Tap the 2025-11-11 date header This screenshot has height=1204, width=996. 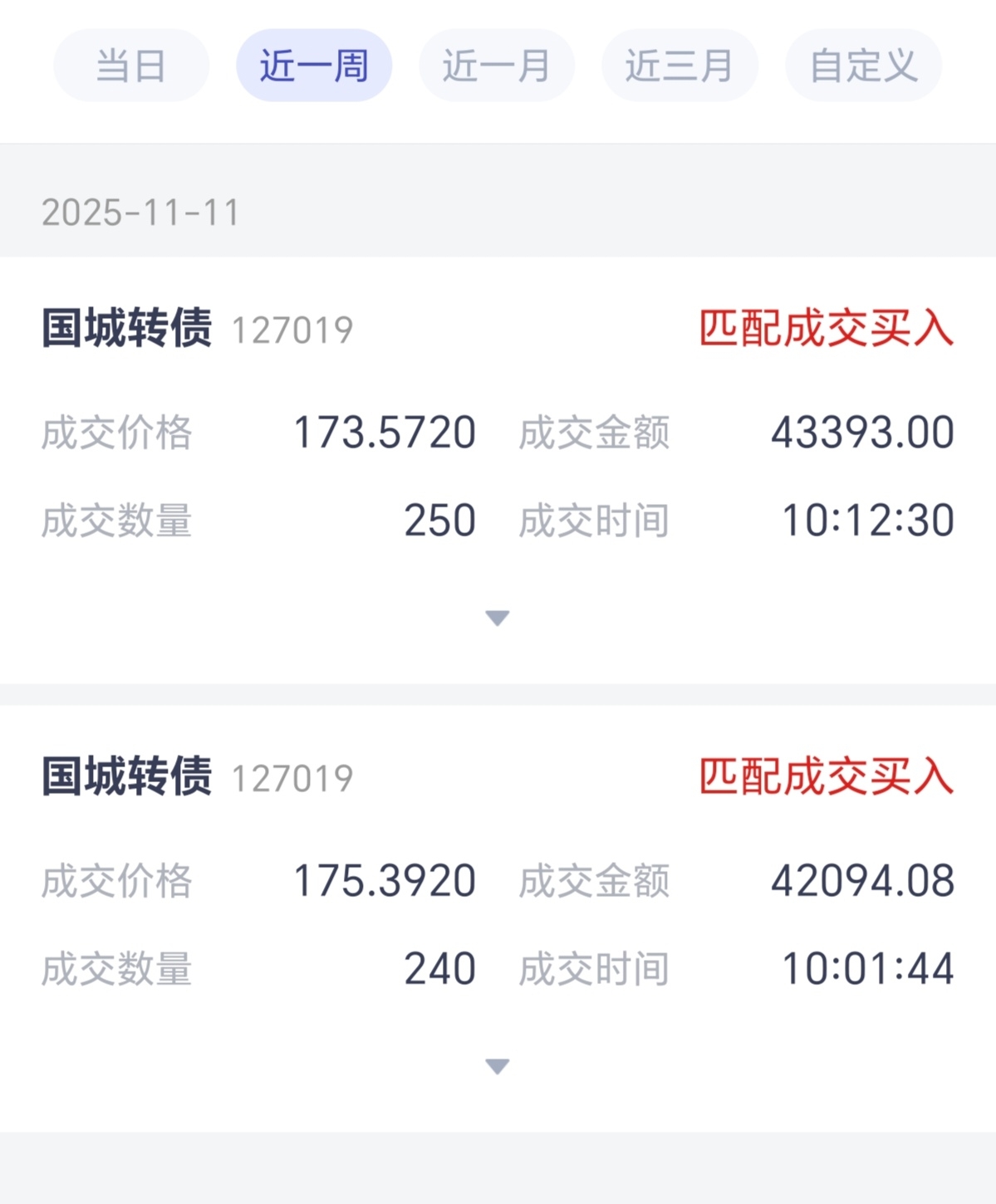140,213
